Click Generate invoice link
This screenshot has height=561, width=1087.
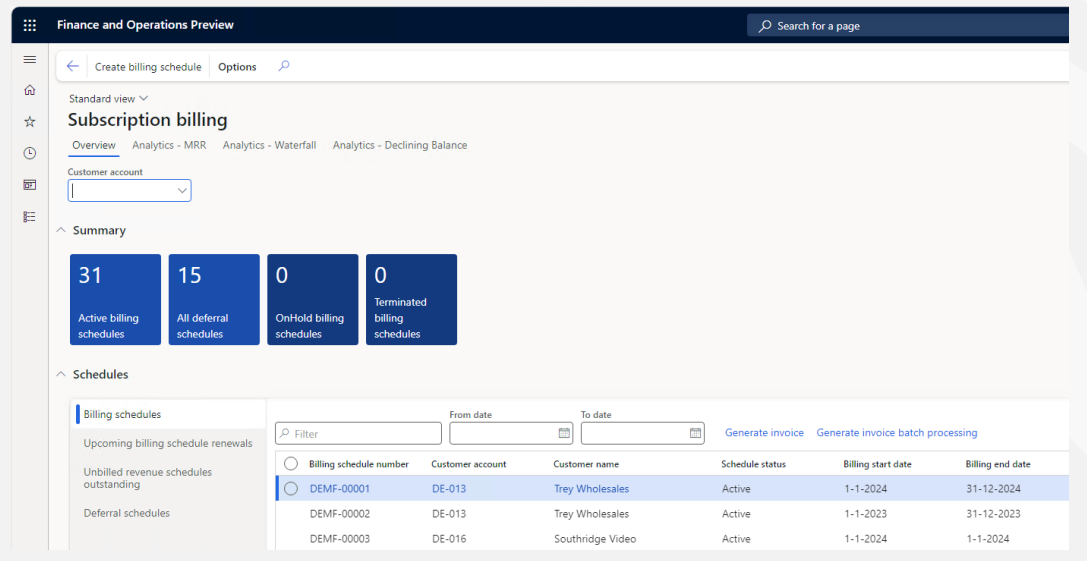click(x=764, y=433)
